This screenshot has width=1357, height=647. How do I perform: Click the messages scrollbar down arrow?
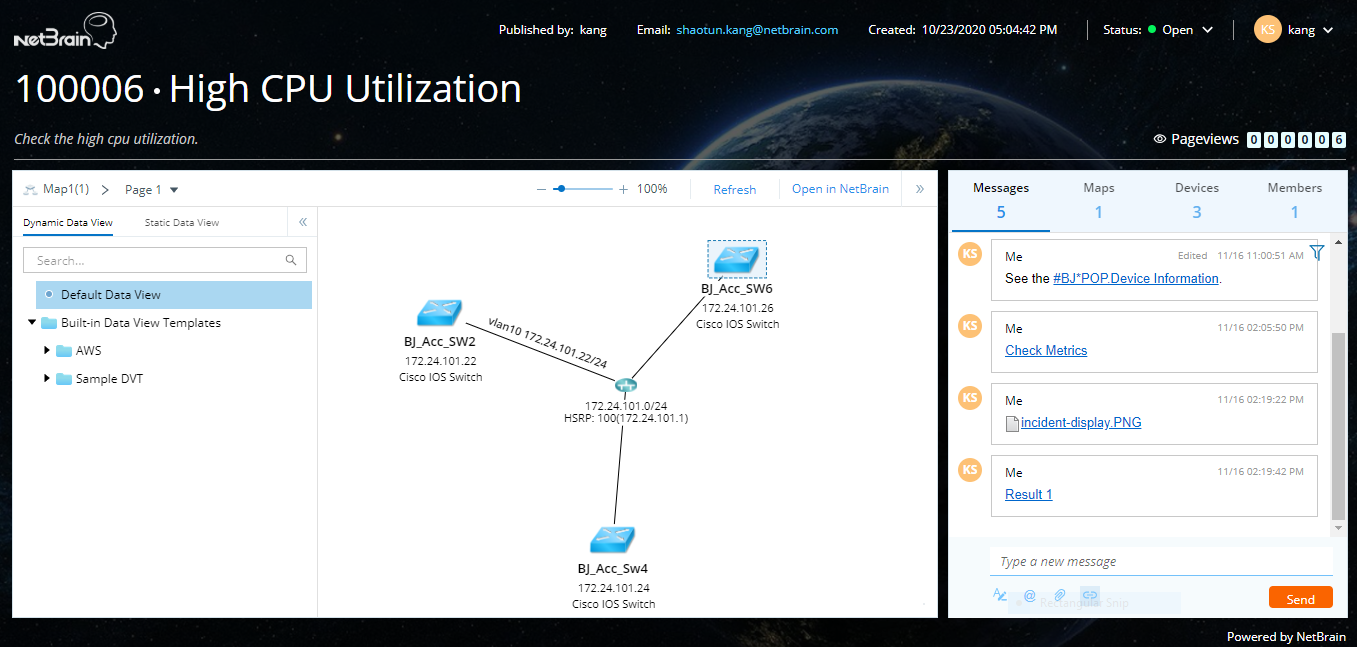click(x=1339, y=527)
